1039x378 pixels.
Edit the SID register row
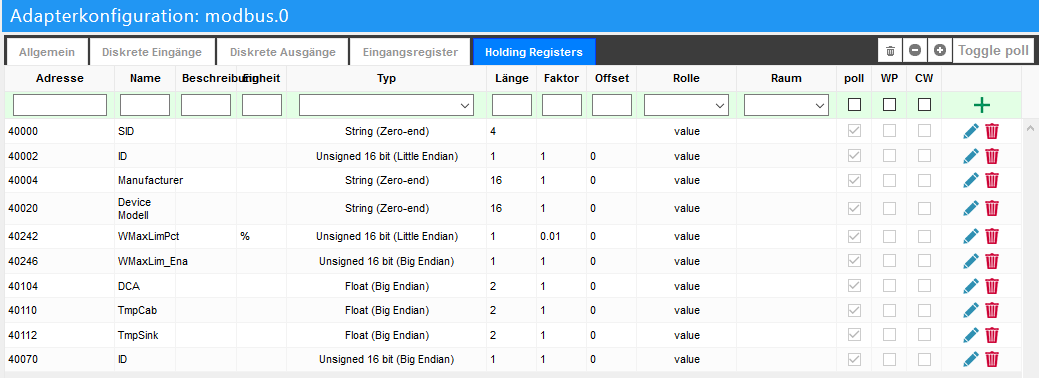(x=971, y=131)
